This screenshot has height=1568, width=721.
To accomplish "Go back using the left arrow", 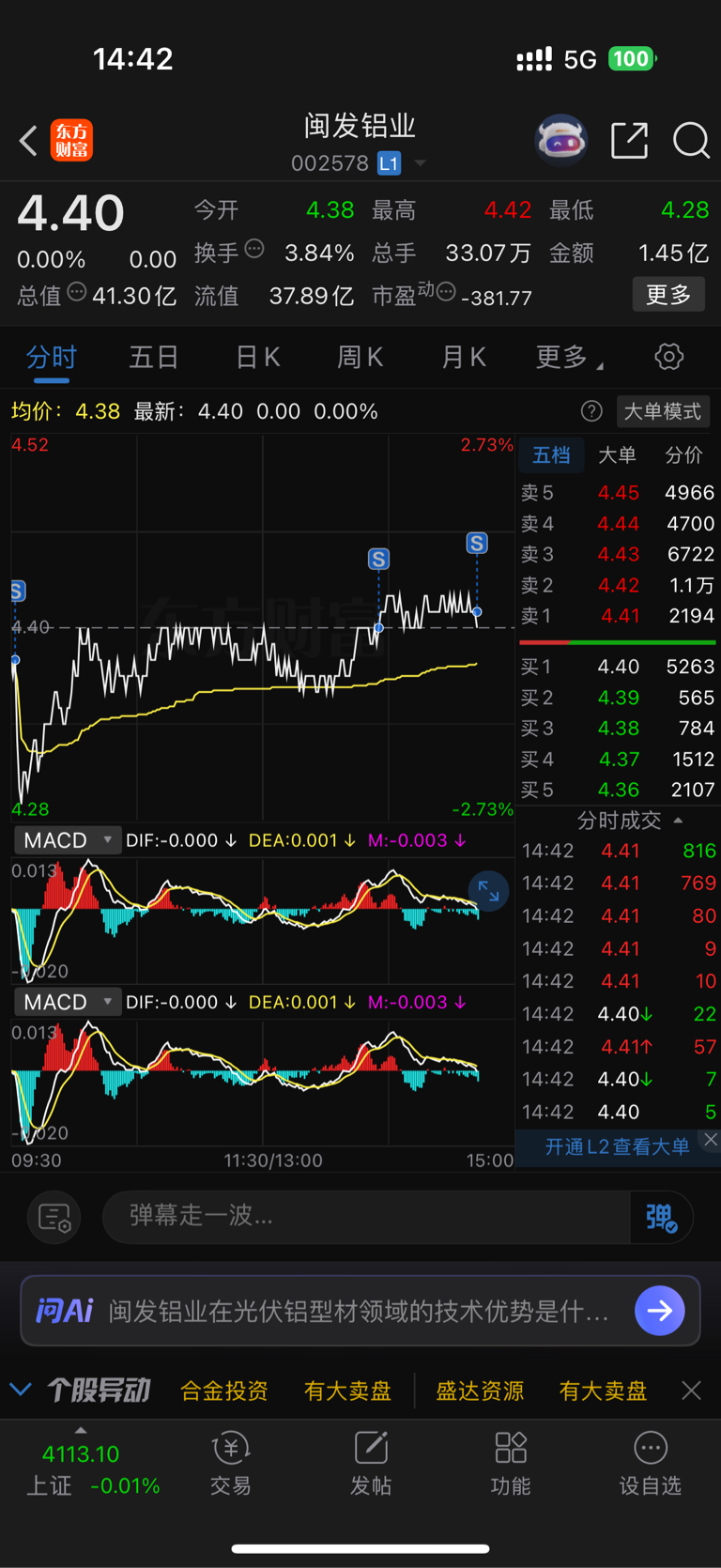I will pyautogui.click(x=28, y=141).
